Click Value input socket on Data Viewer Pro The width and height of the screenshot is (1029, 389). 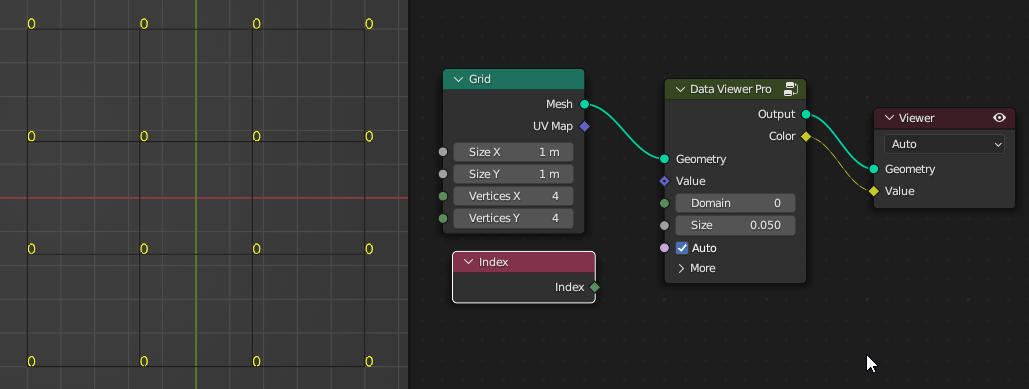[664, 181]
